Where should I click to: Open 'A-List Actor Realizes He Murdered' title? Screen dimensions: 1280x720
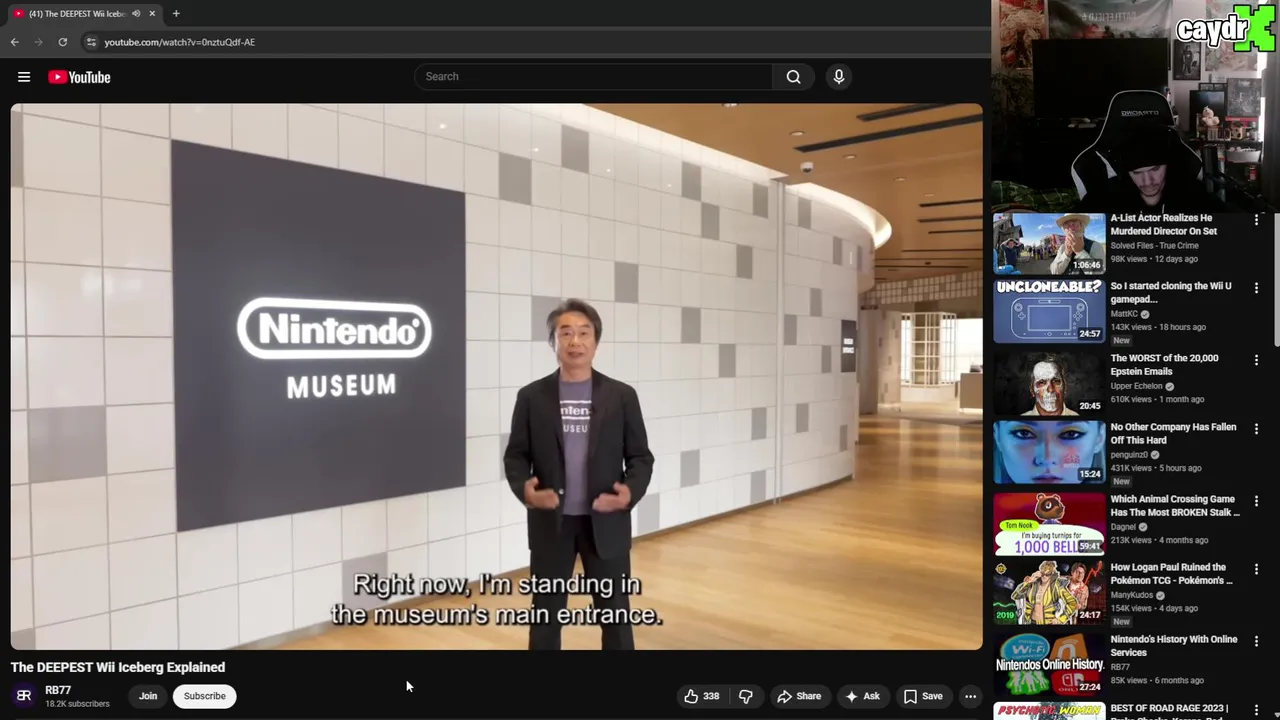(1164, 224)
